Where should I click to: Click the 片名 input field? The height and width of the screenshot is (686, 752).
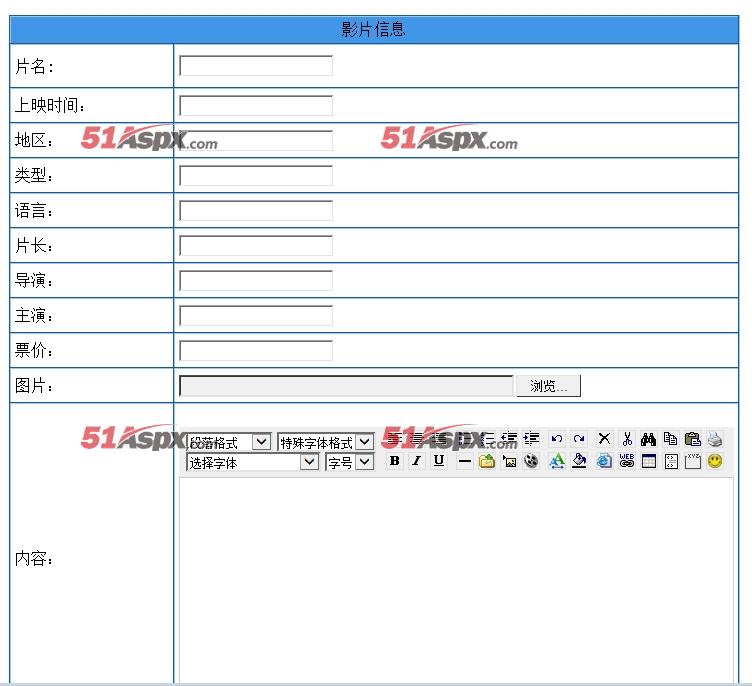[256, 66]
